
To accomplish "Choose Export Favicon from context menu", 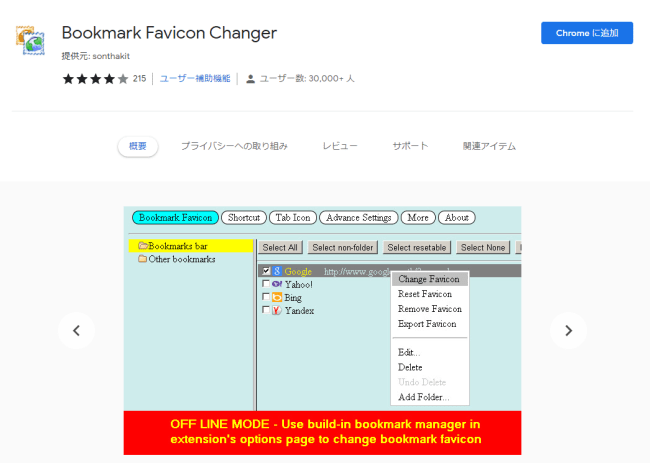I will click(427, 324).
